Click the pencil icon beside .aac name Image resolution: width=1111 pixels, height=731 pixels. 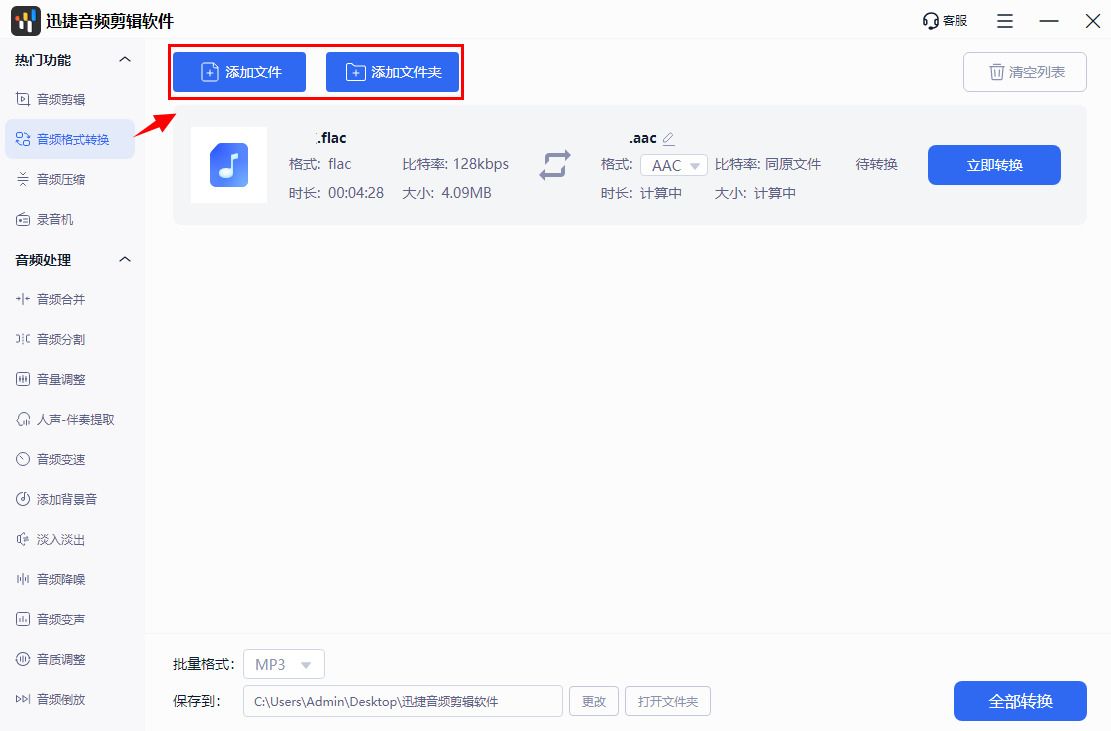click(x=668, y=139)
